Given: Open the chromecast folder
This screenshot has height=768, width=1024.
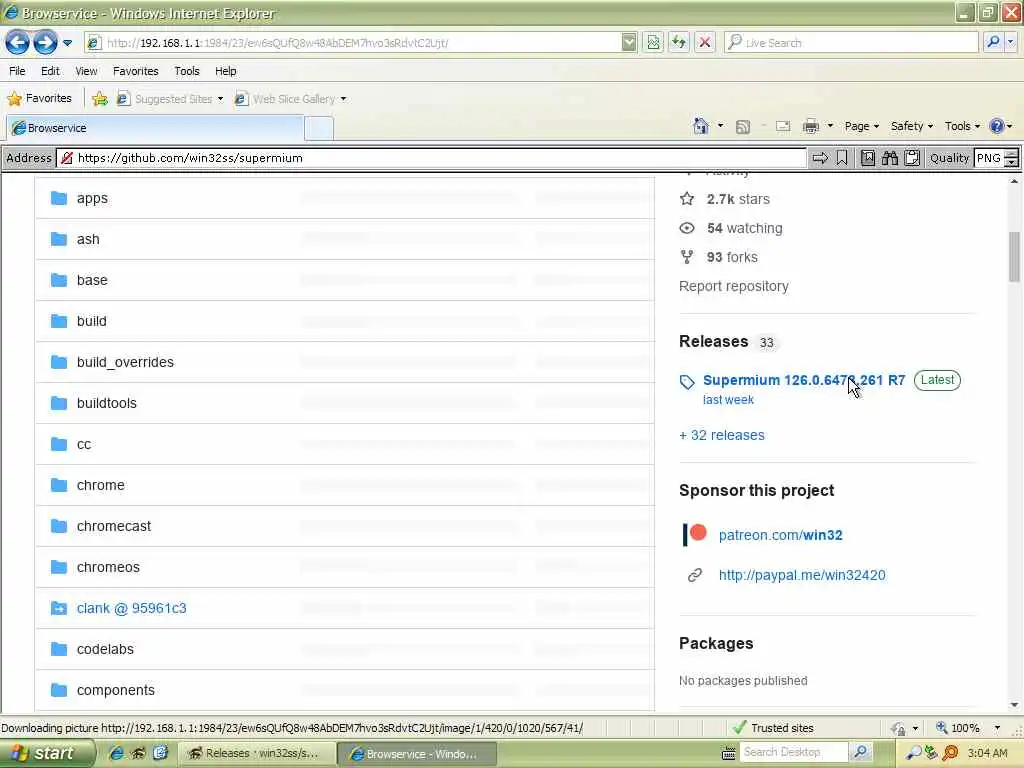Looking at the screenshot, I should pyautogui.click(x=114, y=526).
